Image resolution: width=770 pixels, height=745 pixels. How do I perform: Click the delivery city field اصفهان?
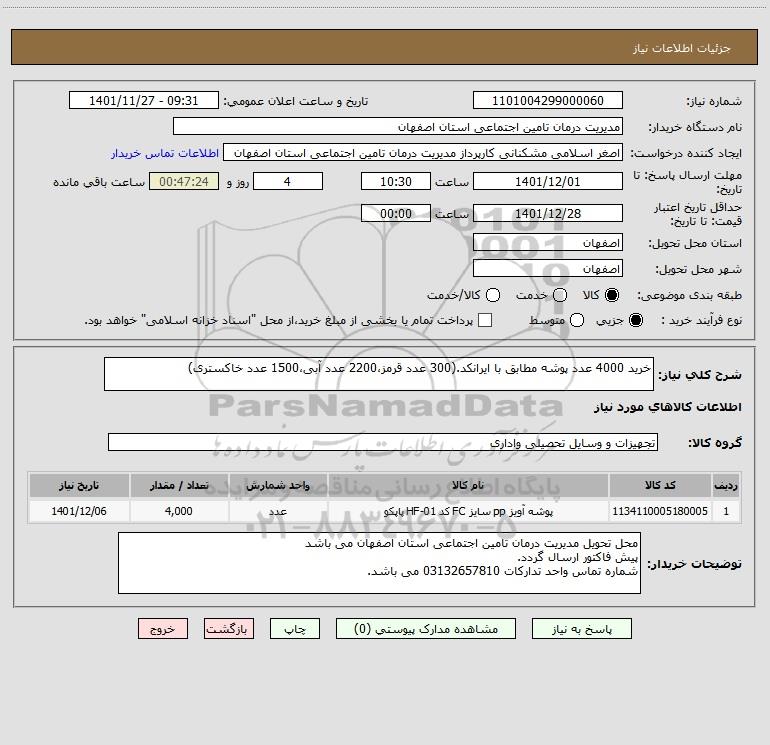tap(548, 268)
